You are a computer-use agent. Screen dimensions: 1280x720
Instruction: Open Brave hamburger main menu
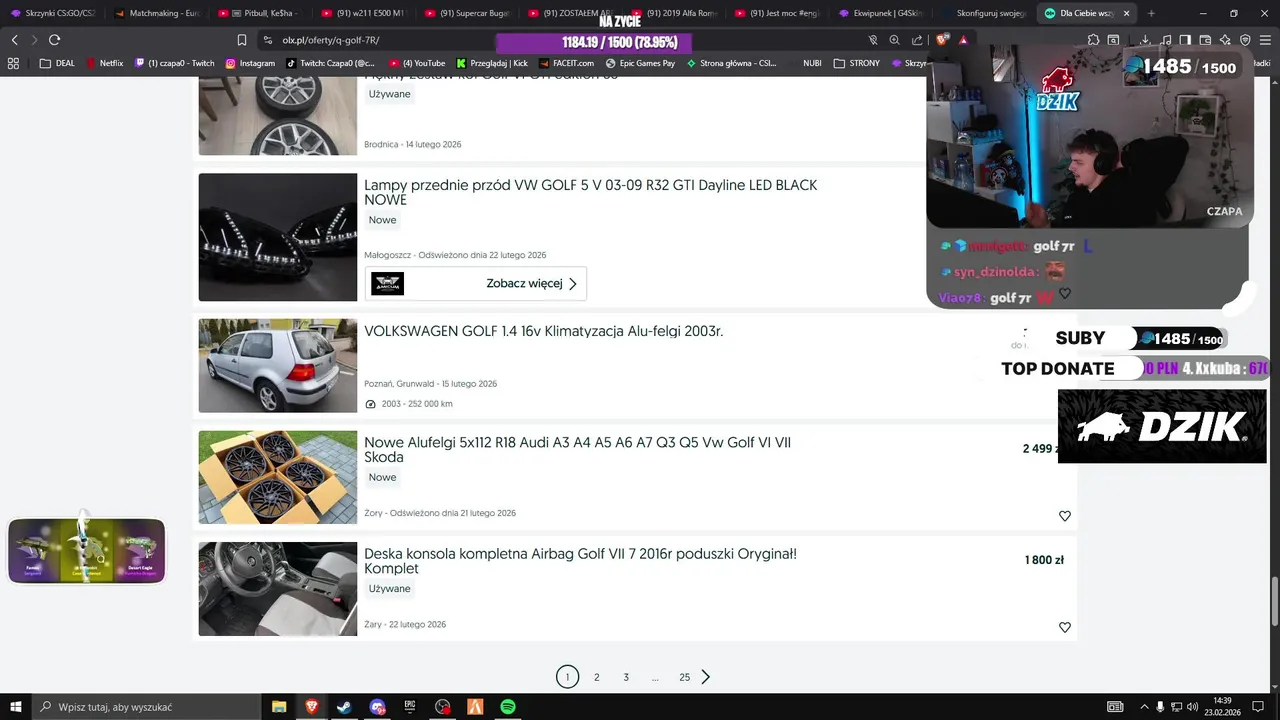click(x=1265, y=40)
